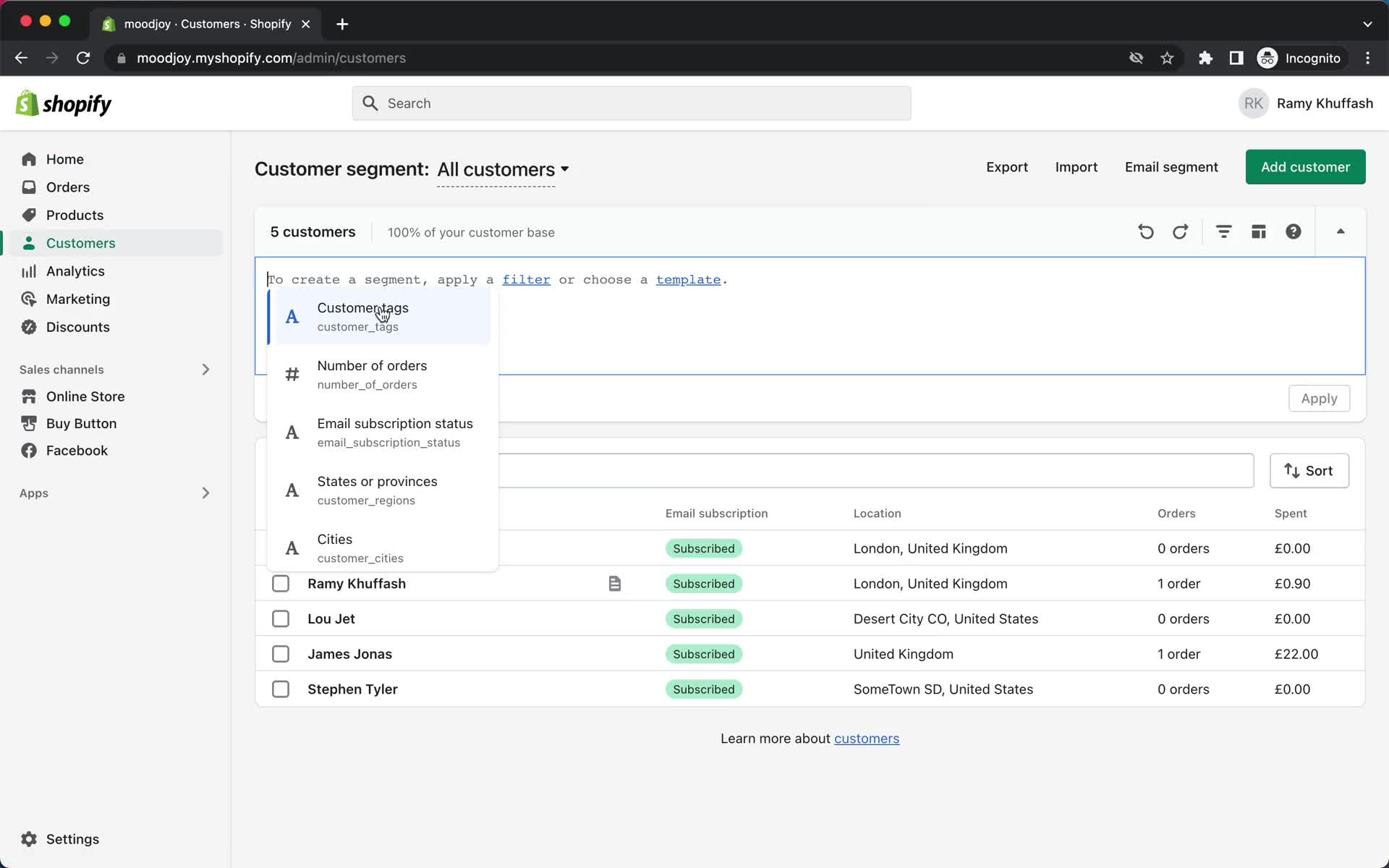Bookmark this page with the star
The width and height of the screenshot is (1389, 868).
click(x=1166, y=58)
